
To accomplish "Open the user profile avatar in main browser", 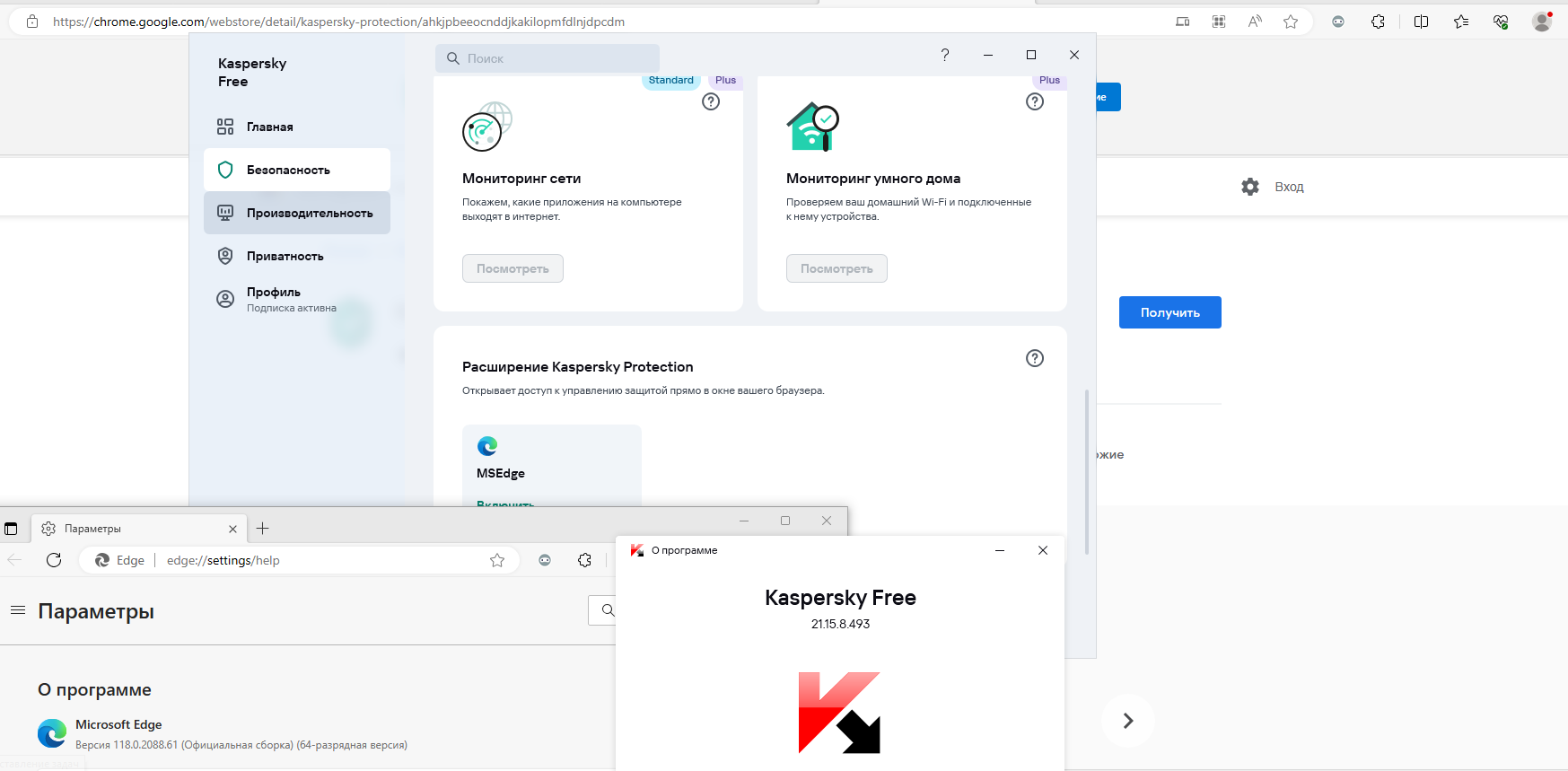I will coord(1542,22).
